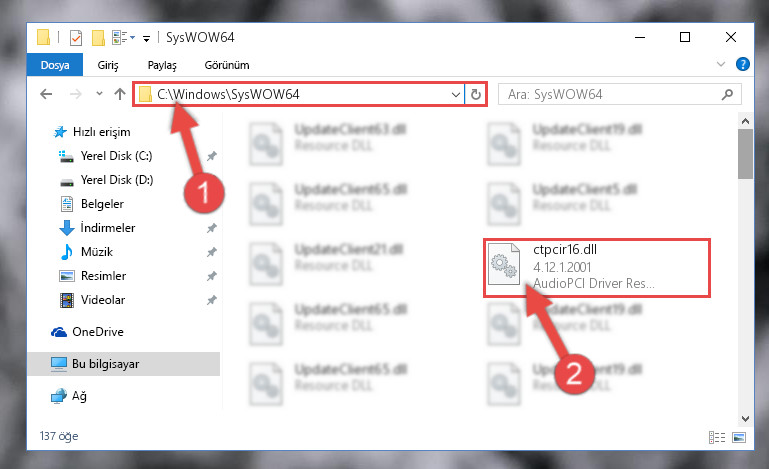Image resolution: width=769 pixels, height=469 pixels.
Task: Open the Dosya tab
Action: [55, 65]
